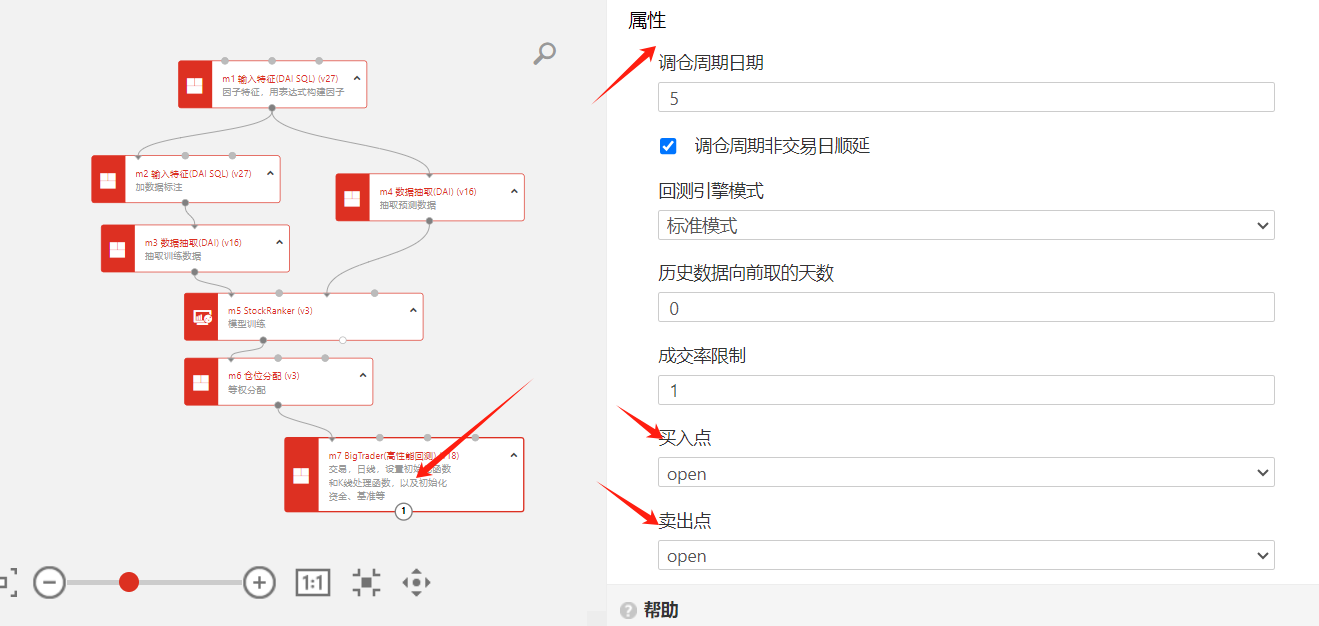Reset canvas zoom with the 1:1 icon
This screenshot has width=1319, height=626.
(x=313, y=582)
